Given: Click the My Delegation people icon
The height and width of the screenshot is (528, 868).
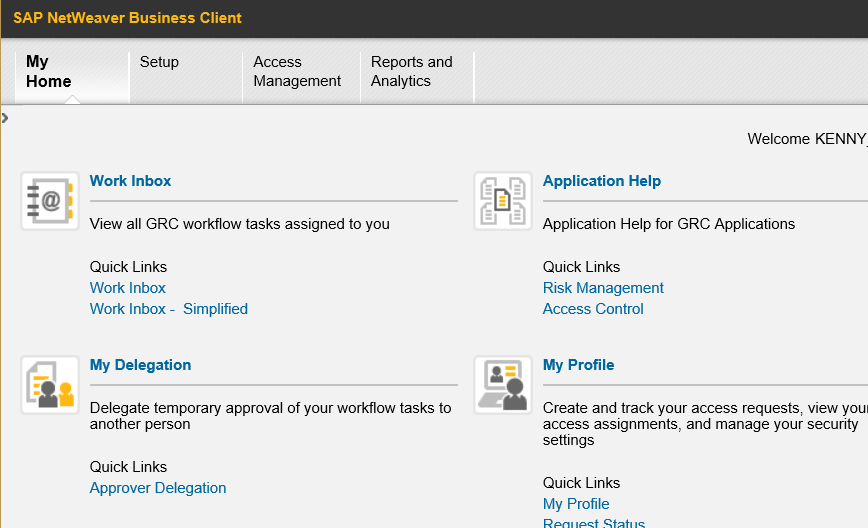Looking at the screenshot, I should tap(50, 385).
